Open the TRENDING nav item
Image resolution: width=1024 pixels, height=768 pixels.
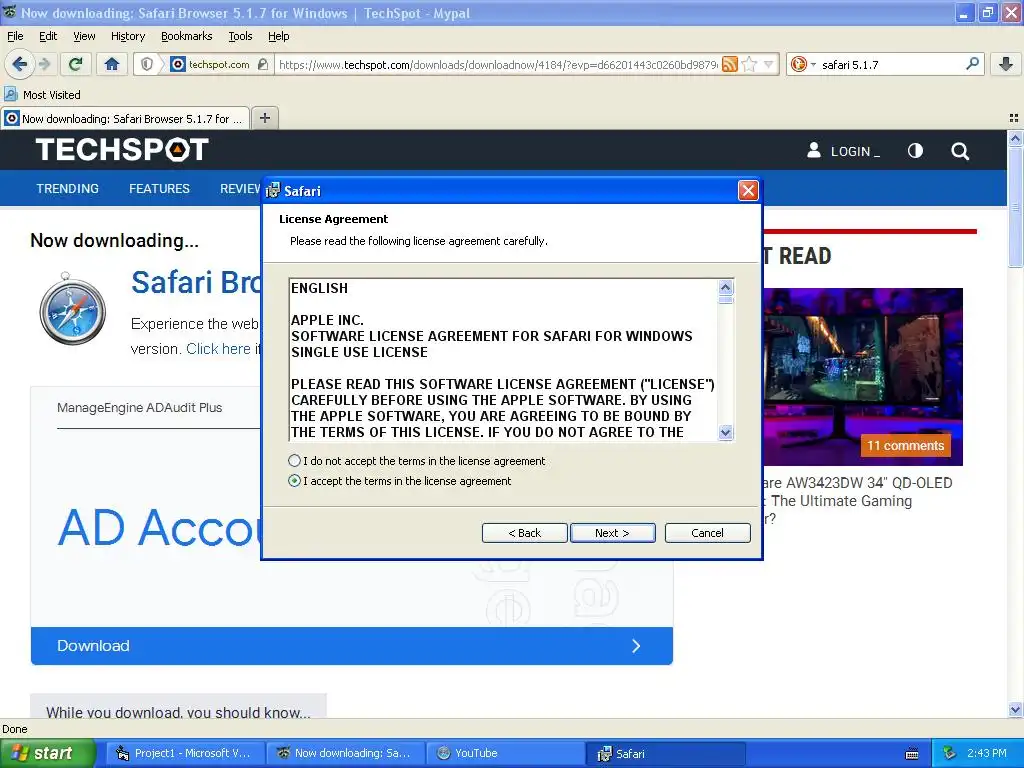tap(67, 189)
